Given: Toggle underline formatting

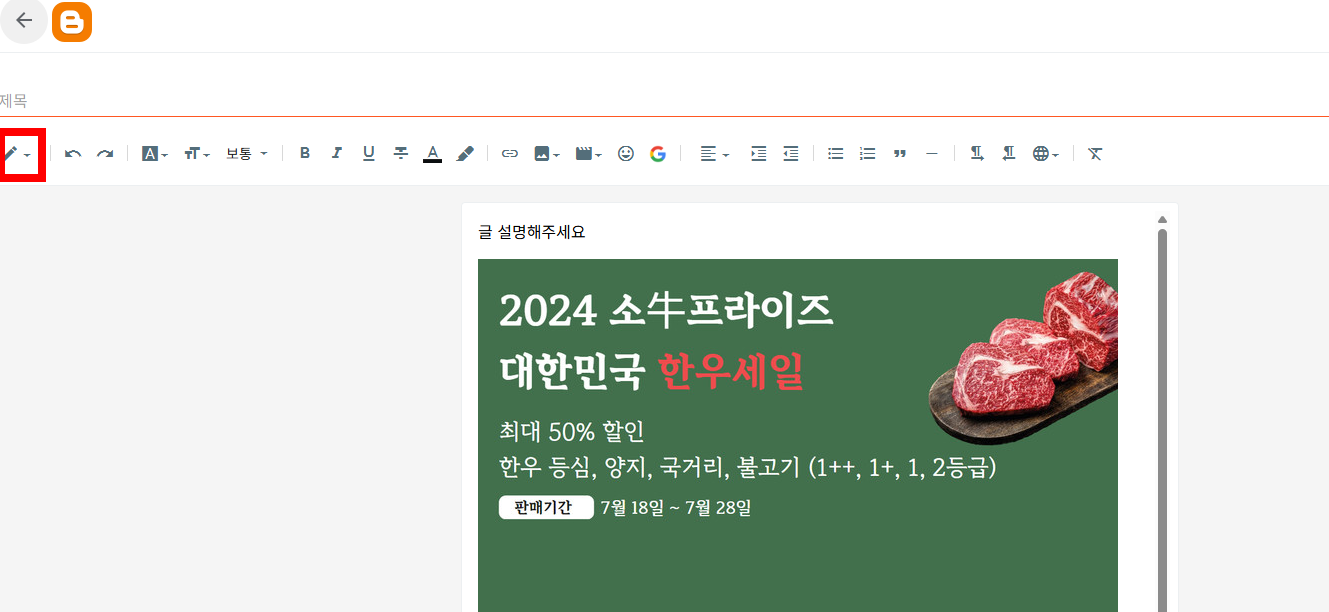Looking at the screenshot, I should [369, 154].
